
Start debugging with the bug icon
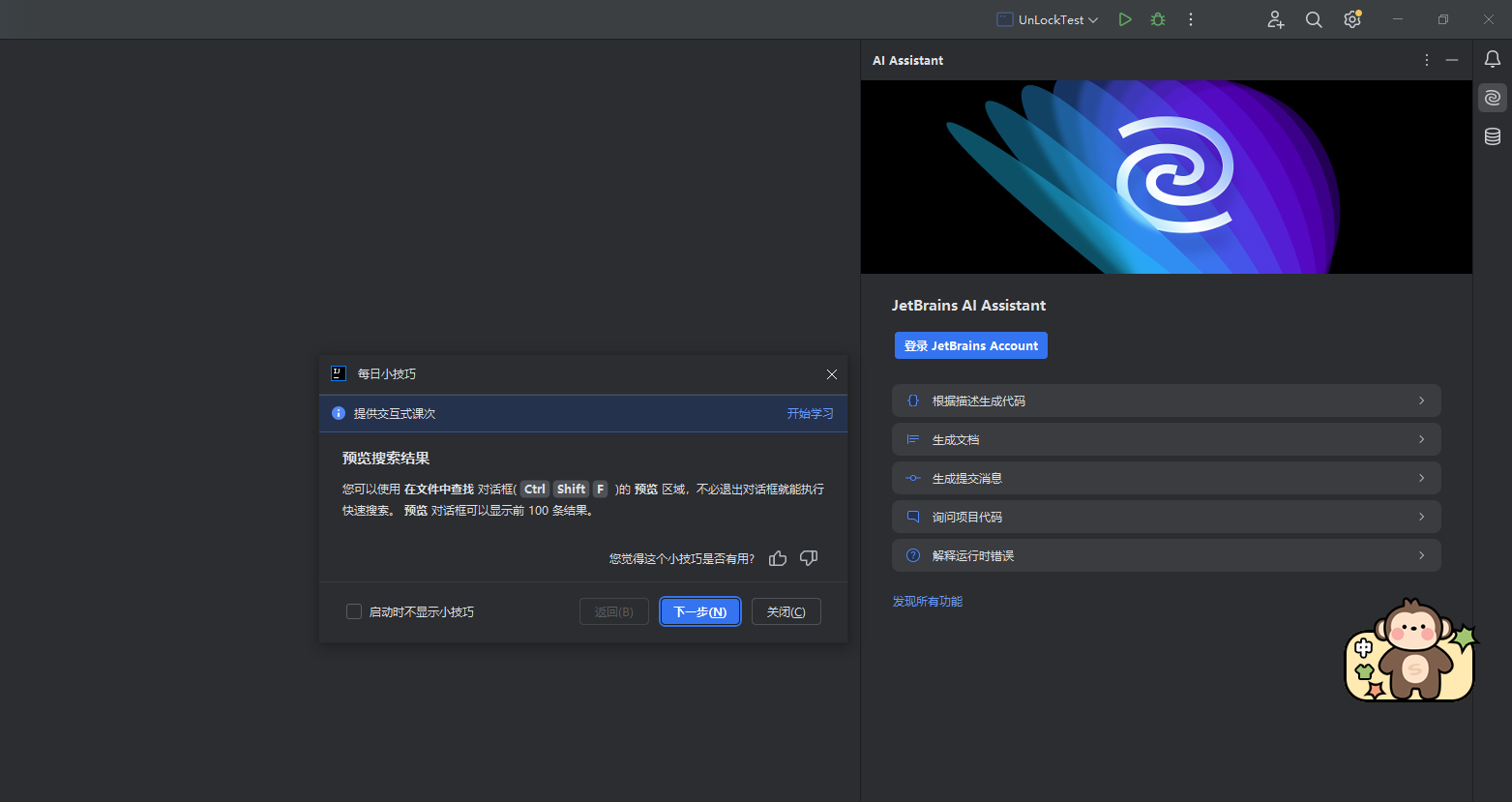pos(1158,19)
